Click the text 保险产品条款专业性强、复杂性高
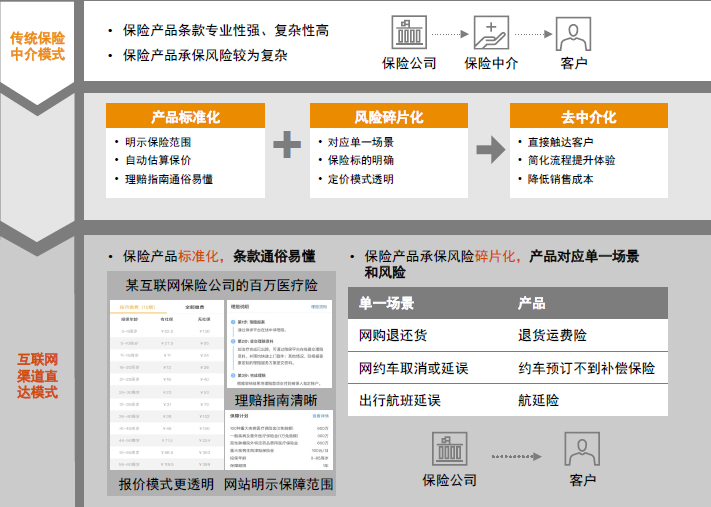Screen dimensions: 711x507 226,31
